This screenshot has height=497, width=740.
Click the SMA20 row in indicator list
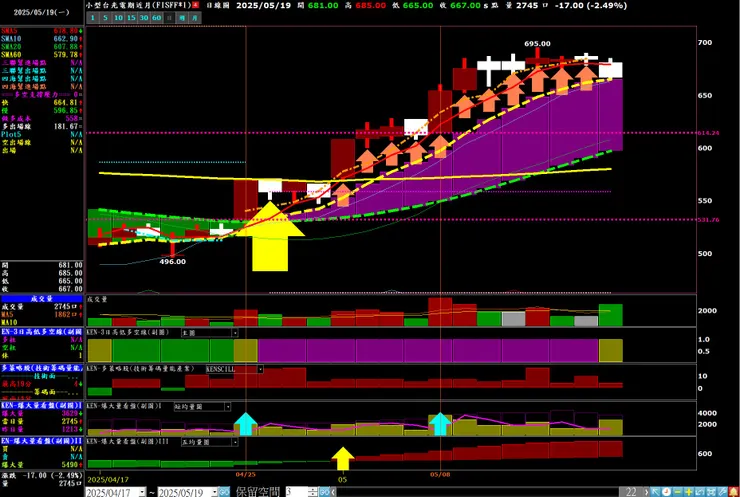click(x=42, y=47)
